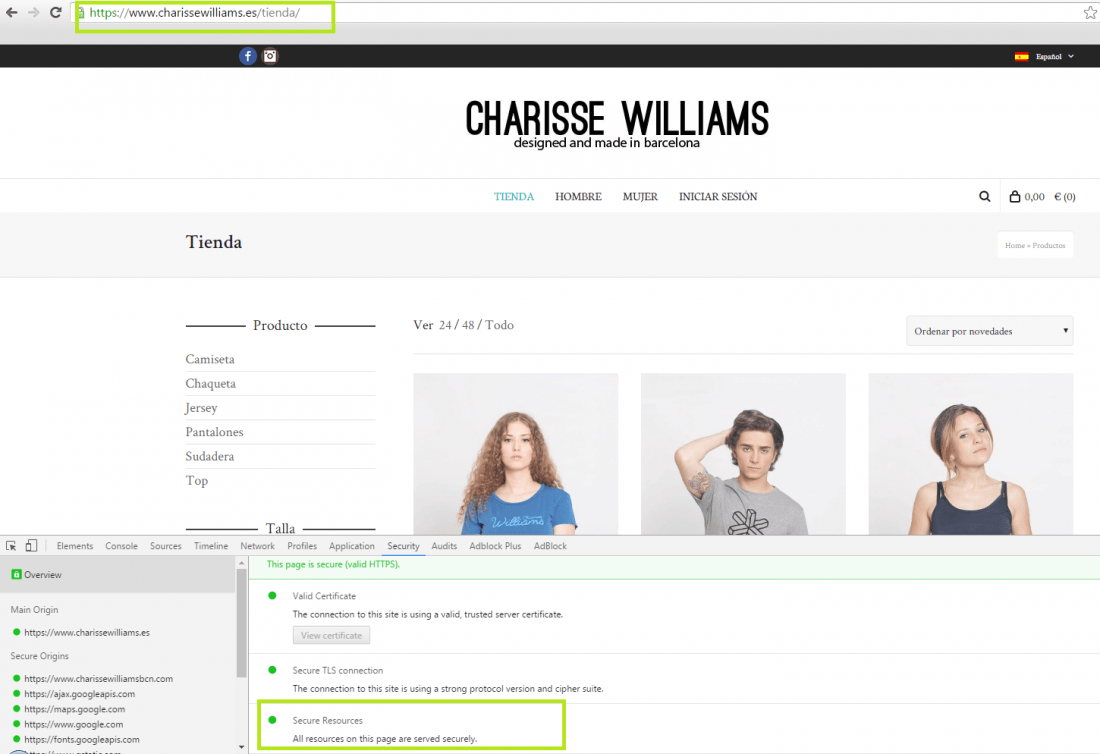Open the MUJER menu item

pos(640,197)
